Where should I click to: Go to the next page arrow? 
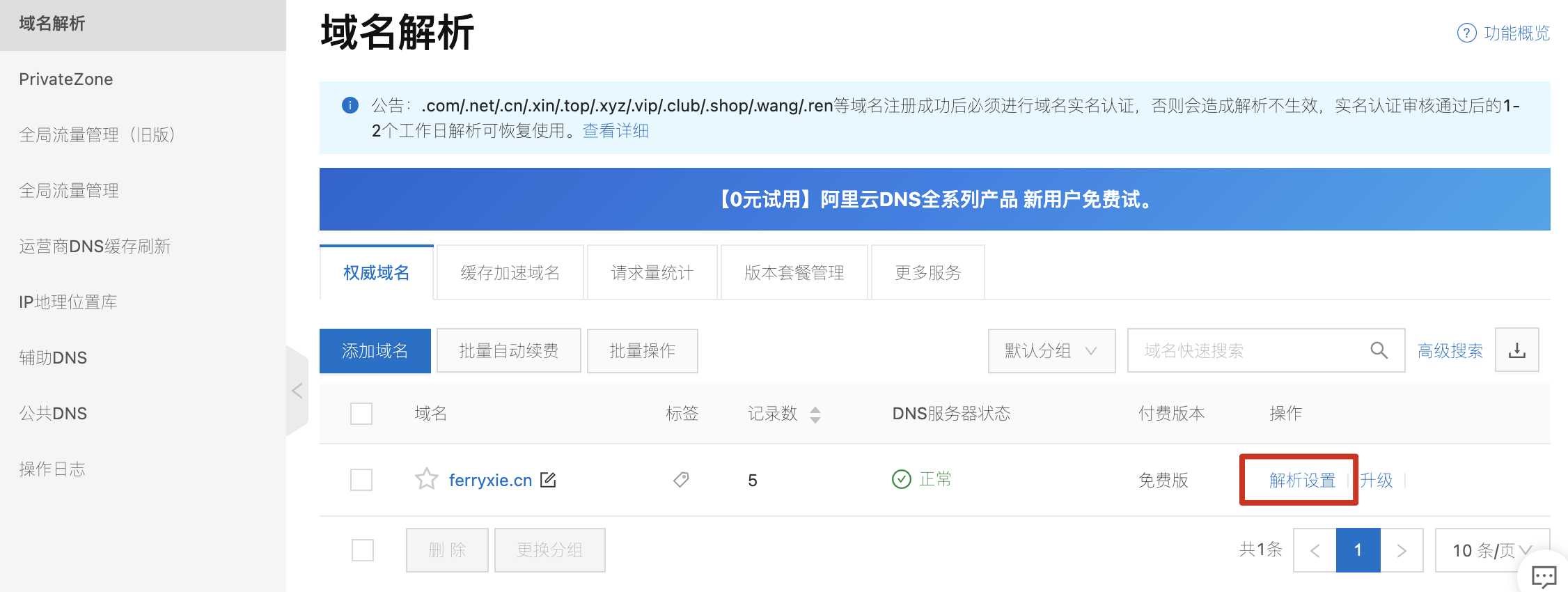(x=1402, y=550)
